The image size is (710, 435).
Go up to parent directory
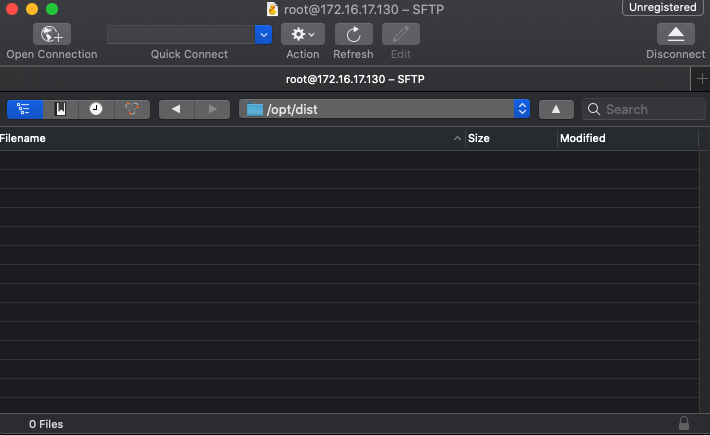(x=556, y=109)
